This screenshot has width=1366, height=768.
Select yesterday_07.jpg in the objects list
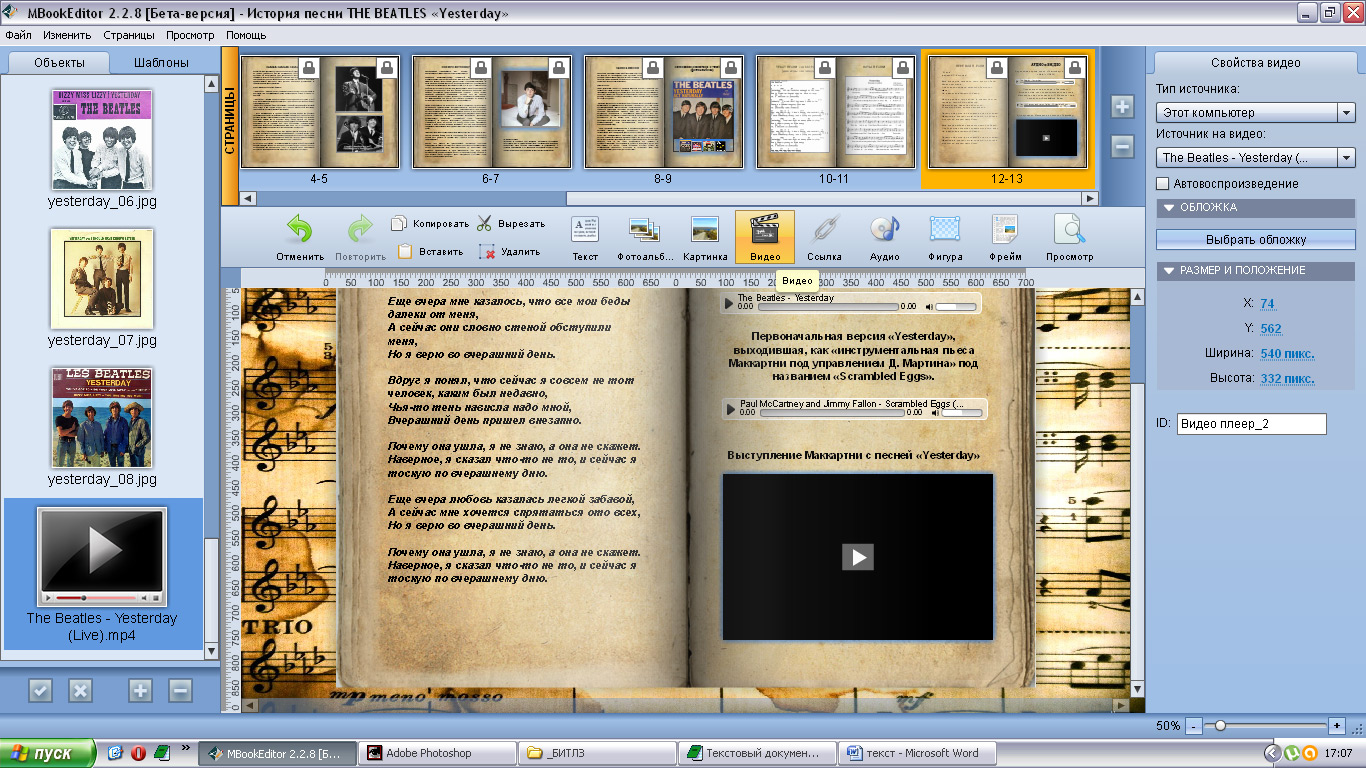point(102,287)
